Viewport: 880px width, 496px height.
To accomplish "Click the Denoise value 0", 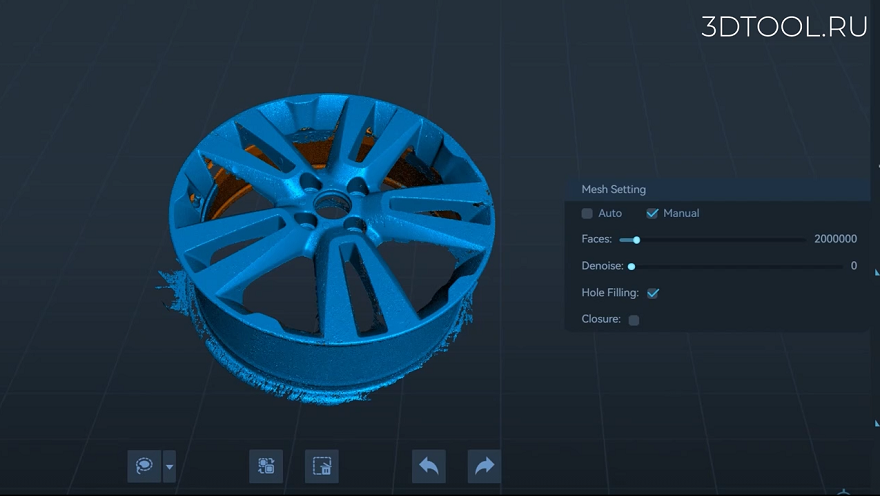I will coord(854,266).
